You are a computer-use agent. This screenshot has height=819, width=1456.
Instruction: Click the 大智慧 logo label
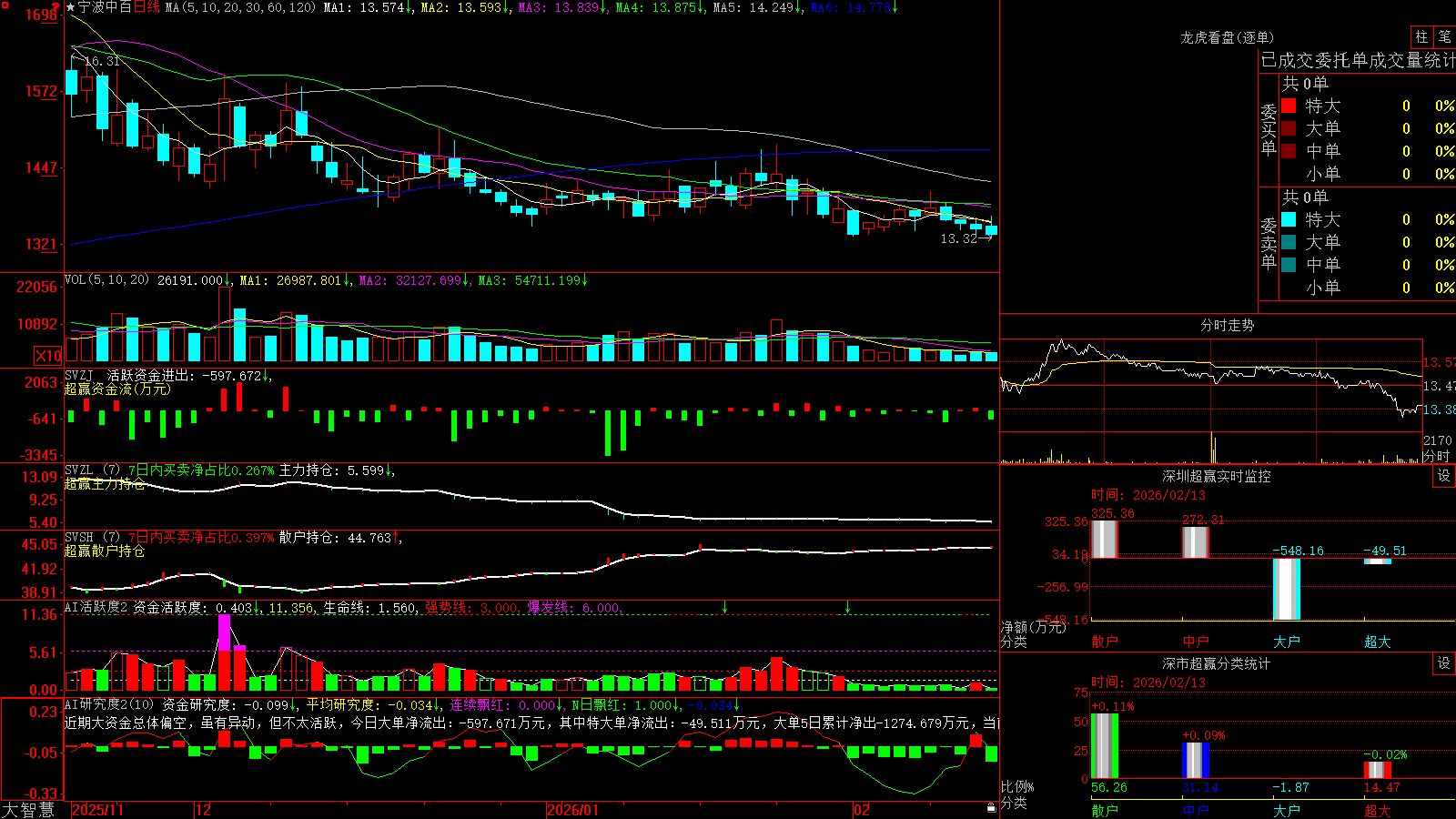(x=28, y=810)
